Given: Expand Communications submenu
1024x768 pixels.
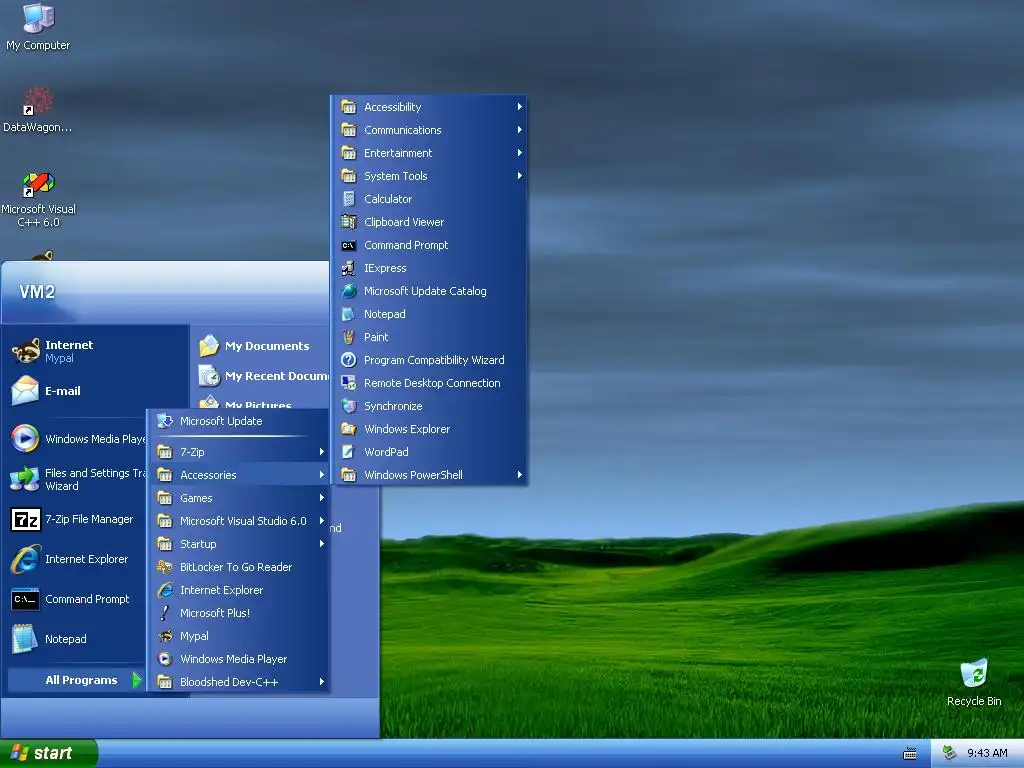Looking at the screenshot, I should [x=429, y=130].
